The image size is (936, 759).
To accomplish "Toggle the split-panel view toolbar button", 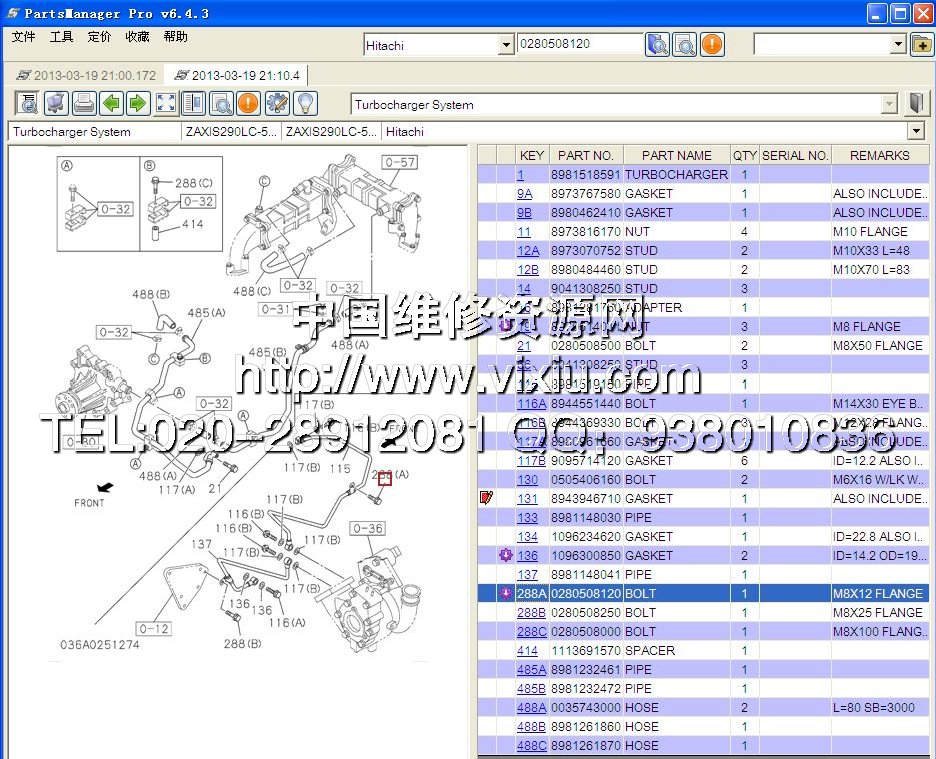I will coord(193,103).
